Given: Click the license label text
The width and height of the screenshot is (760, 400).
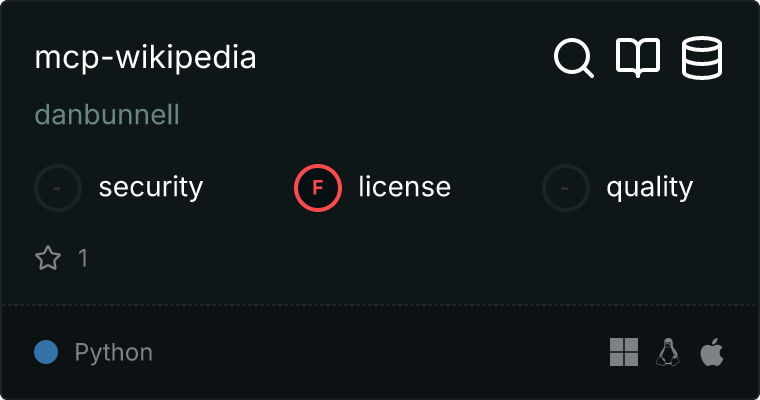Looking at the screenshot, I should (404, 187).
